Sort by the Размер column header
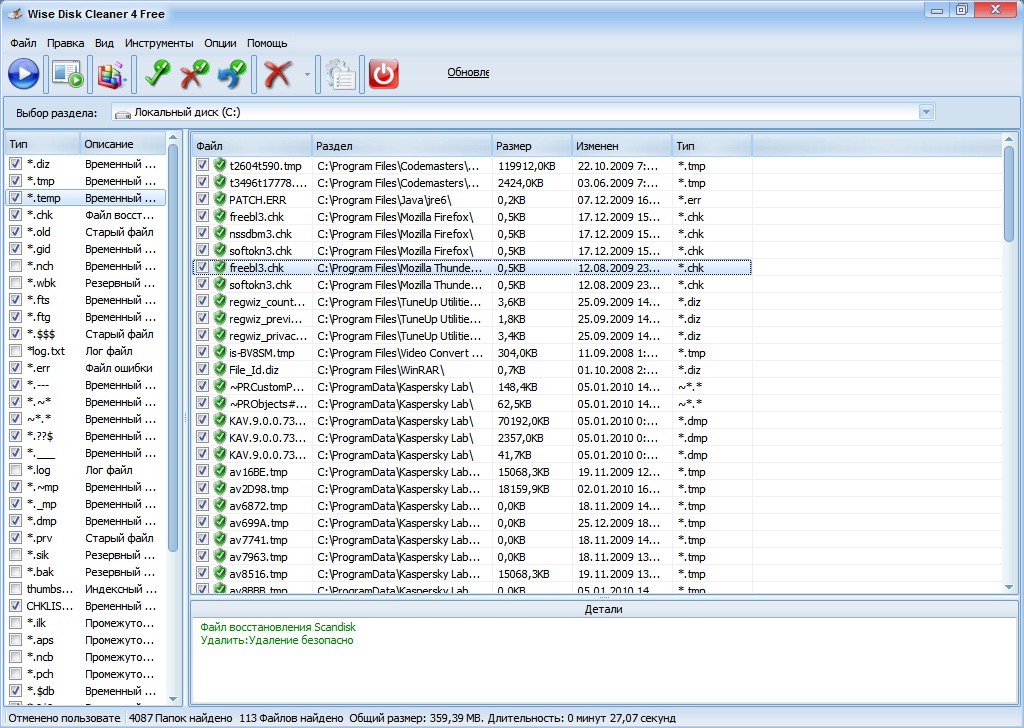Screen dimensions: 1024x728 (x=532, y=146)
